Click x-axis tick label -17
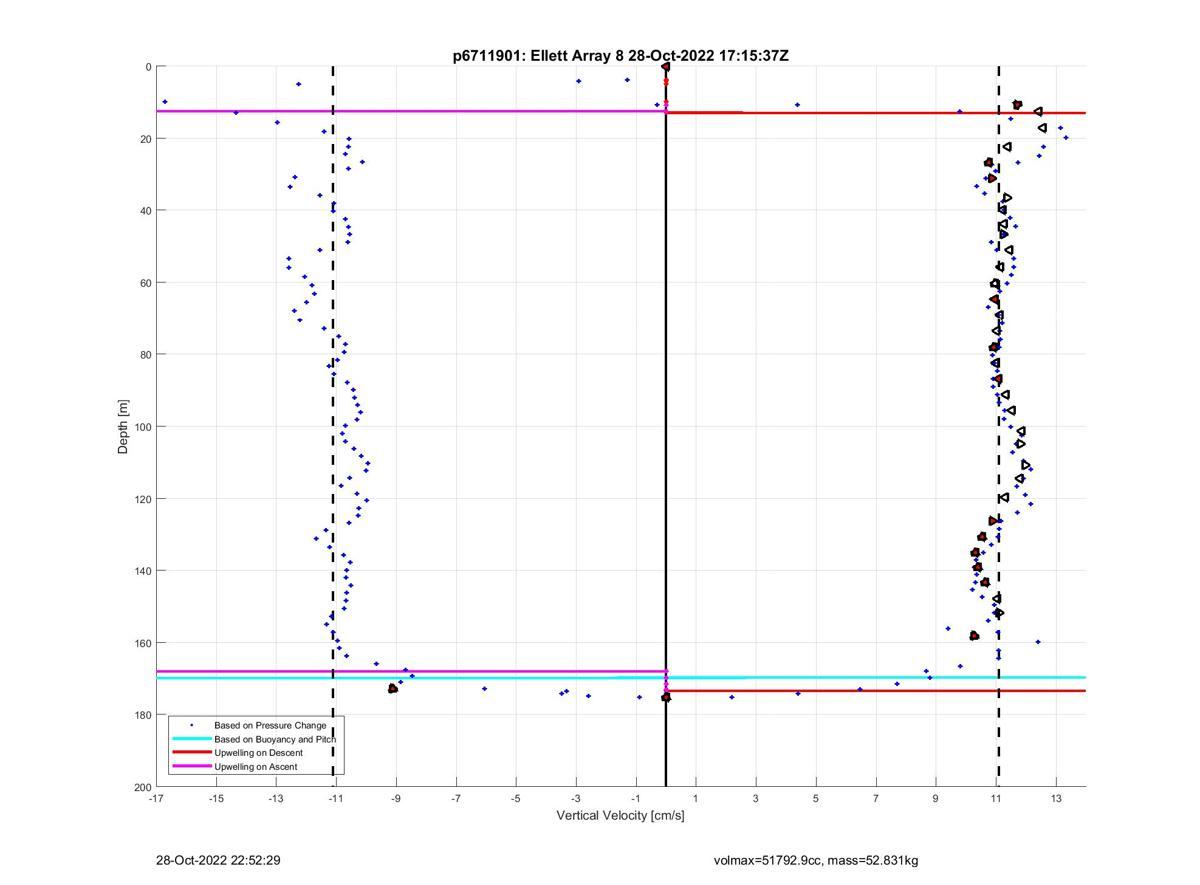The image size is (1200, 885). coord(156,798)
